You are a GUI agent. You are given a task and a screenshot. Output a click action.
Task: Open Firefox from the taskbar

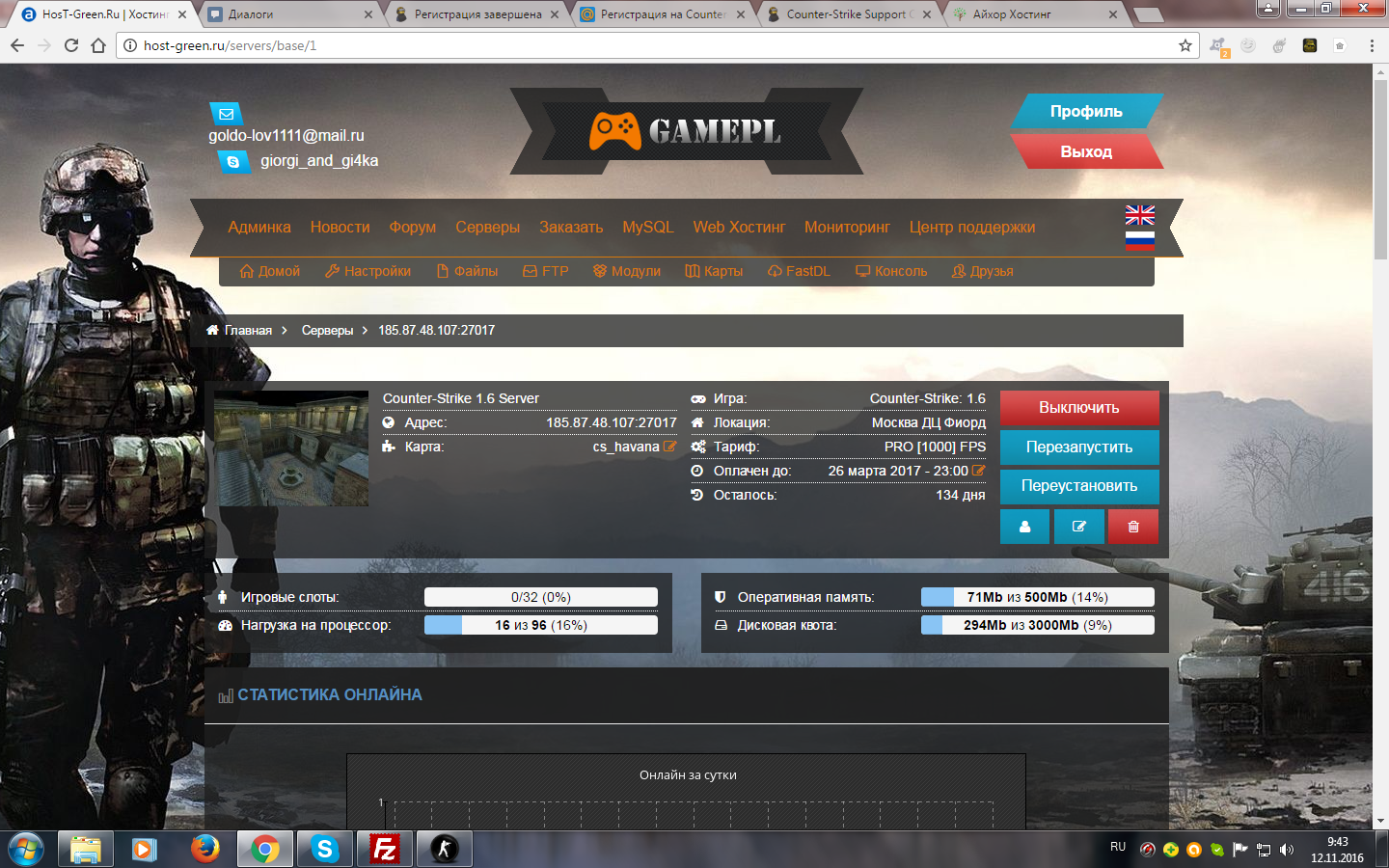204,849
